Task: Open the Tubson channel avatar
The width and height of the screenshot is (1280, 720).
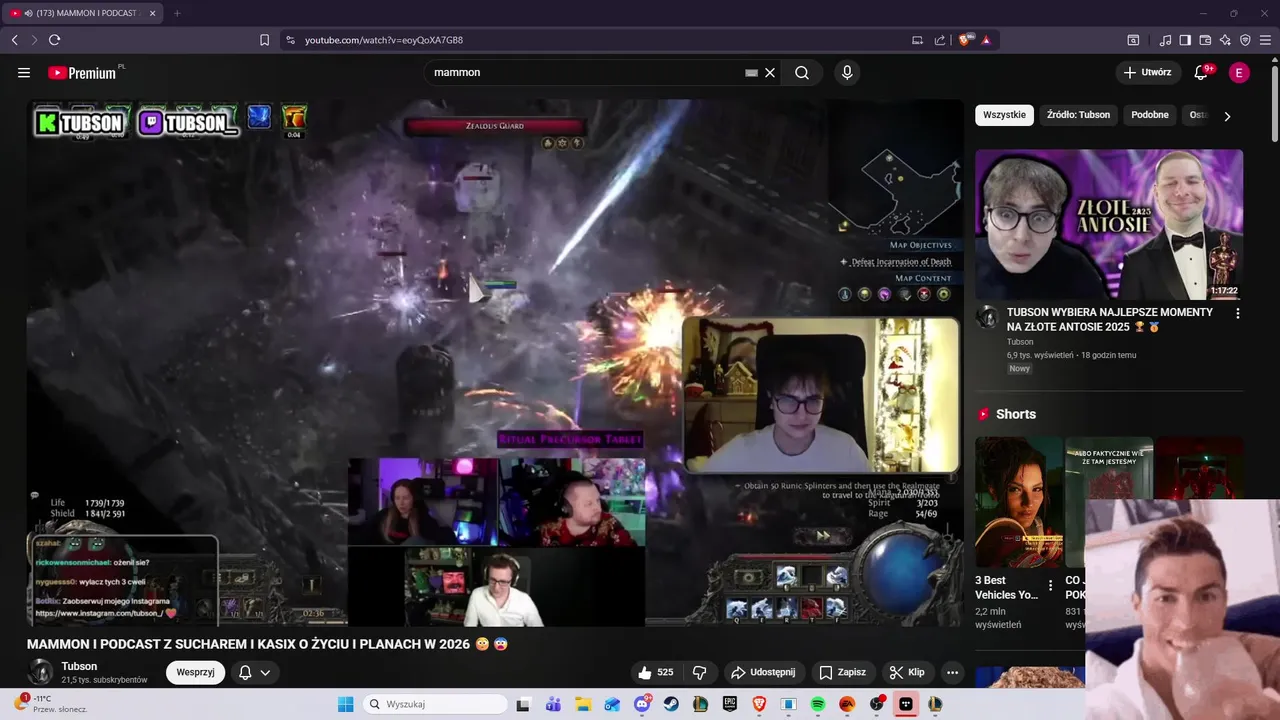Action: (40, 672)
